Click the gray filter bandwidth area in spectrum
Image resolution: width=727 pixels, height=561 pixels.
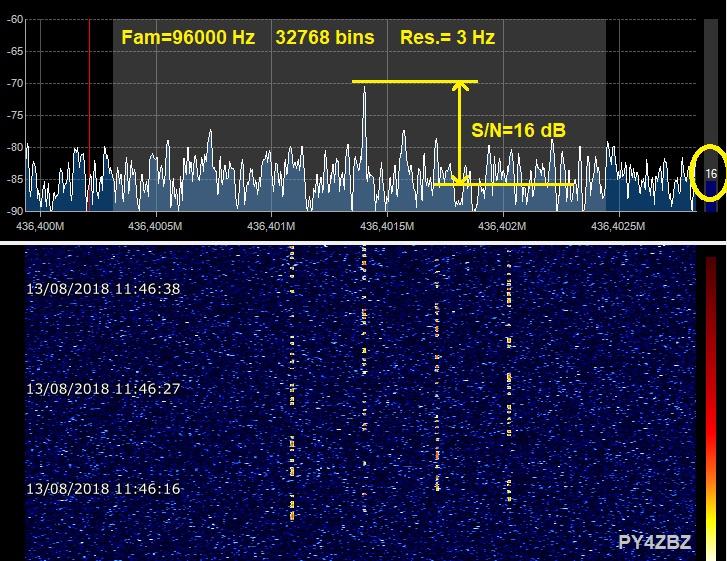point(359,115)
